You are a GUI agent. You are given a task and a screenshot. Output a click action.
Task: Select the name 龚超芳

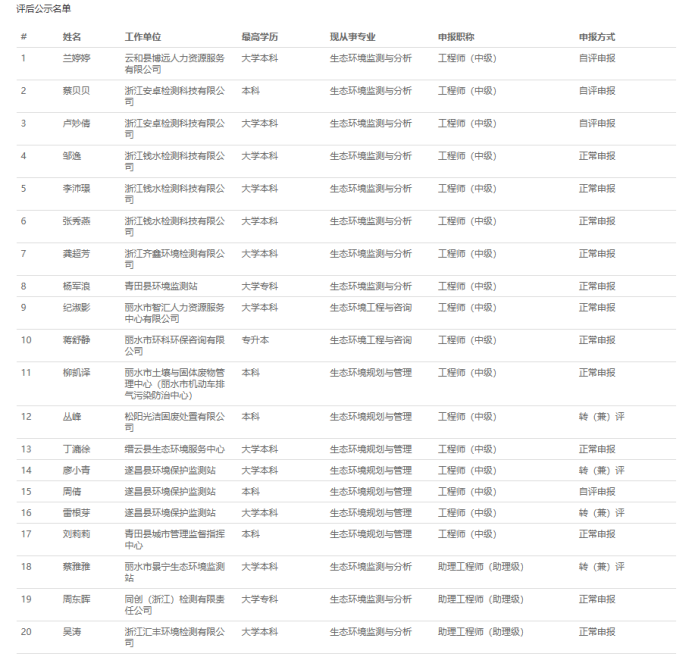[76, 254]
